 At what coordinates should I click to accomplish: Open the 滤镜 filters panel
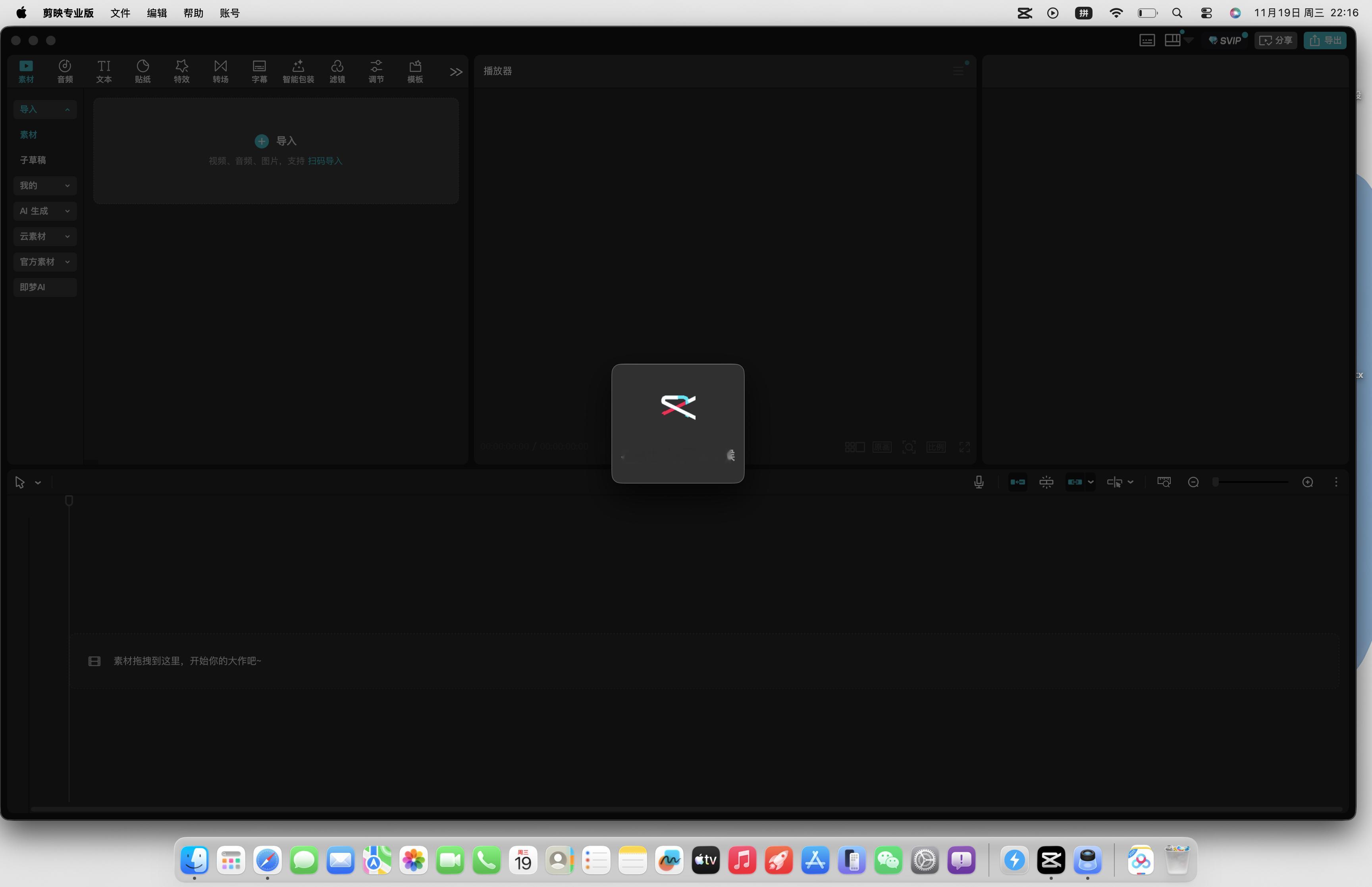coord(337,71)
